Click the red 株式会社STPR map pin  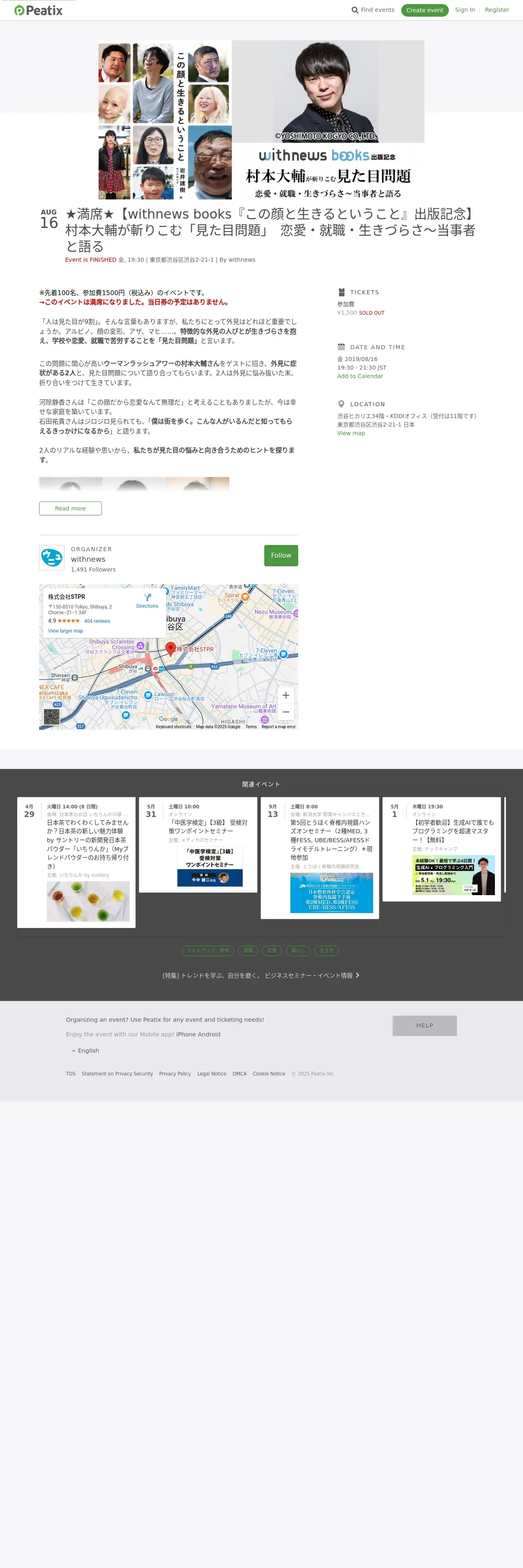tap(171, 649)
